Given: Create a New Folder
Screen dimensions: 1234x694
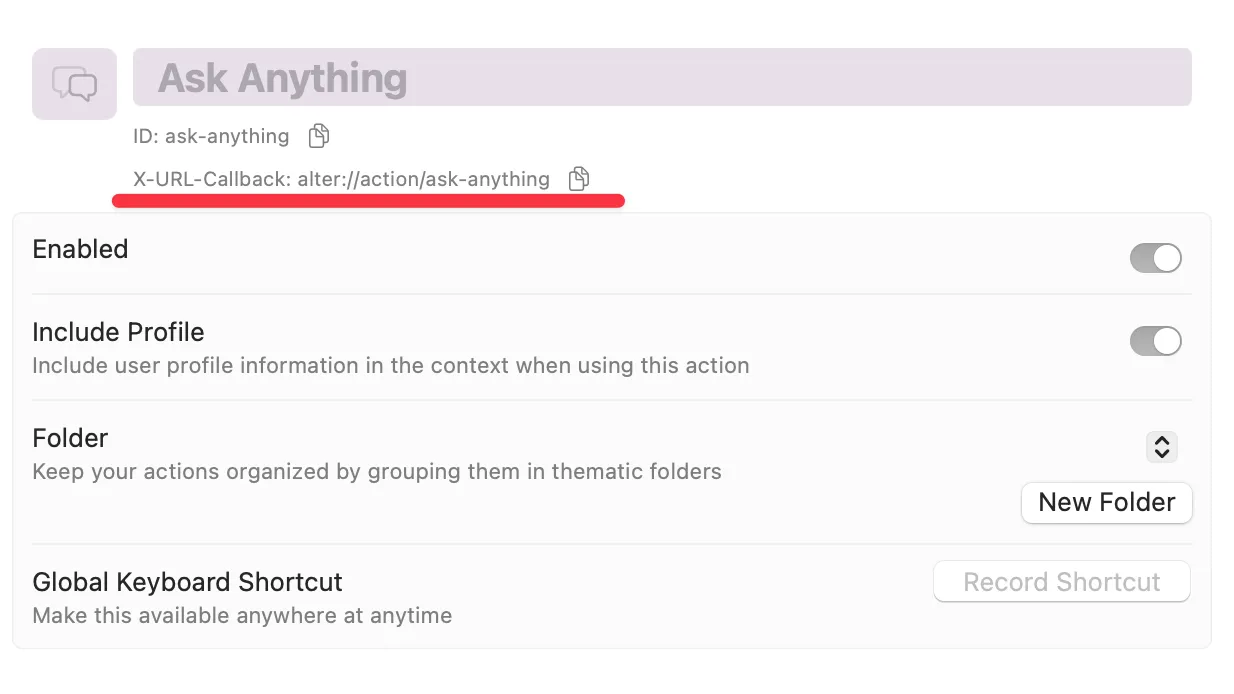Looking at the screenshot, I should point(1107,502).
